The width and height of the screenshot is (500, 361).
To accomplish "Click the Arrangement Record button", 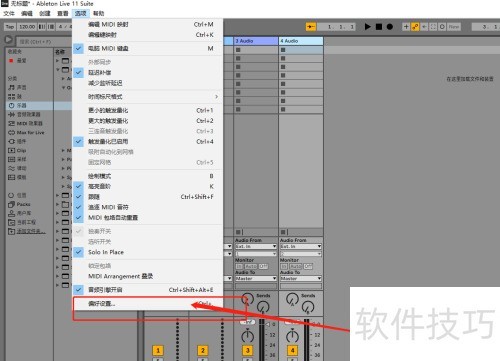I will (389, 26).
